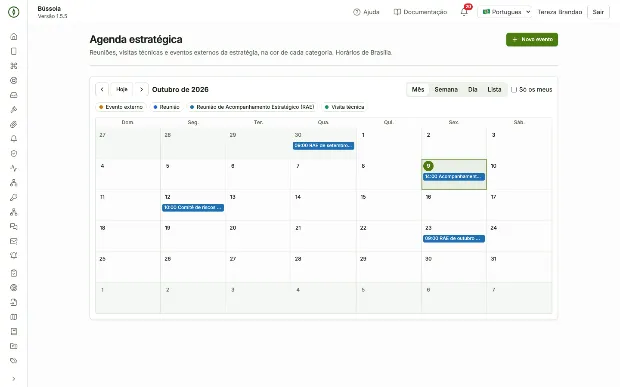
Task: Open the 09:00 RAE de outubro event
Action: (x=454, y=238)
